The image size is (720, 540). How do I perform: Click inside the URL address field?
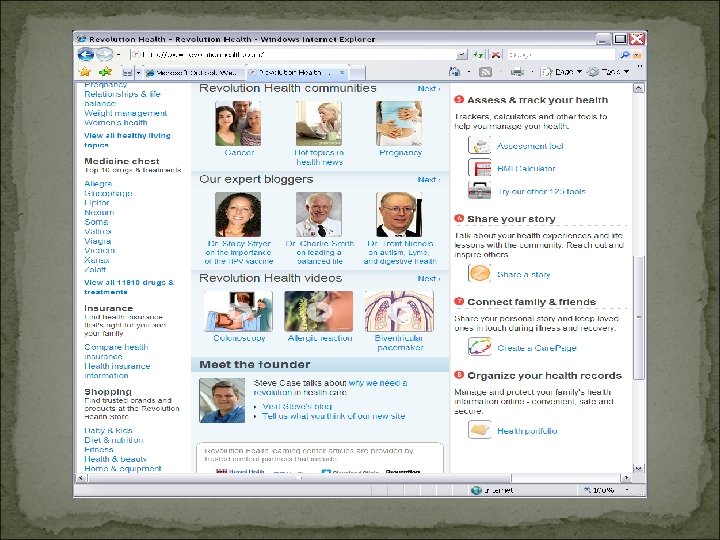coord(294,55)
